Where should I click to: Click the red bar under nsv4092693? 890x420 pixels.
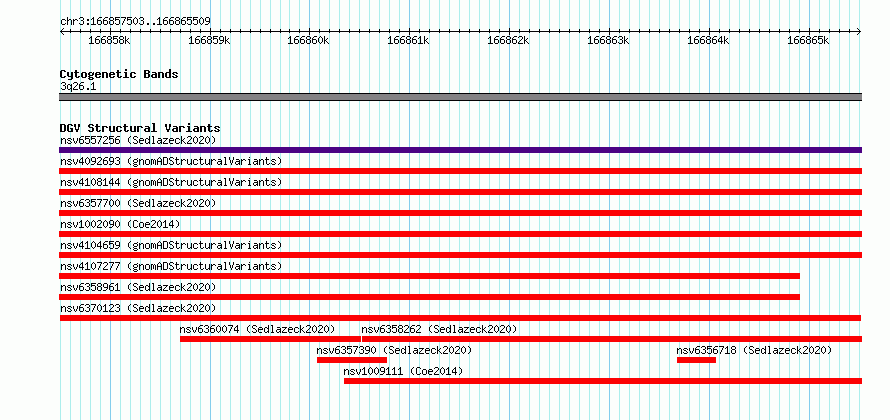(460, 171)
